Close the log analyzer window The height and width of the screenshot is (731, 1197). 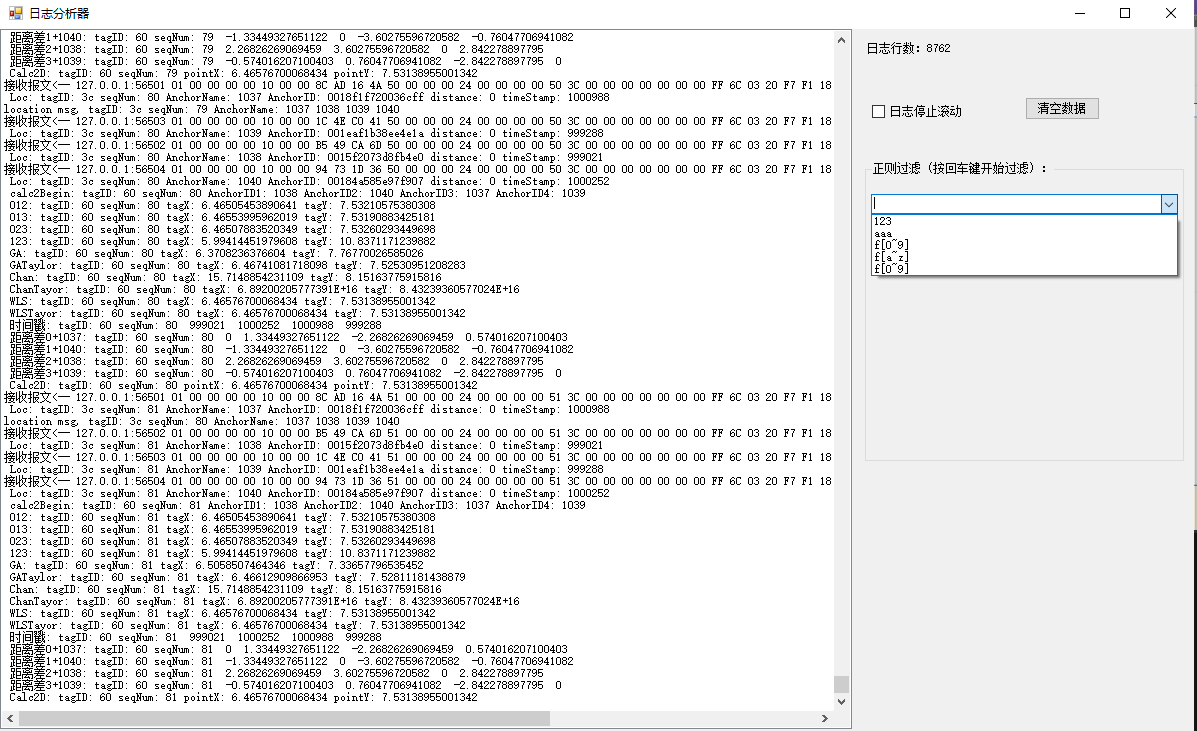[x=1171, y=14]
